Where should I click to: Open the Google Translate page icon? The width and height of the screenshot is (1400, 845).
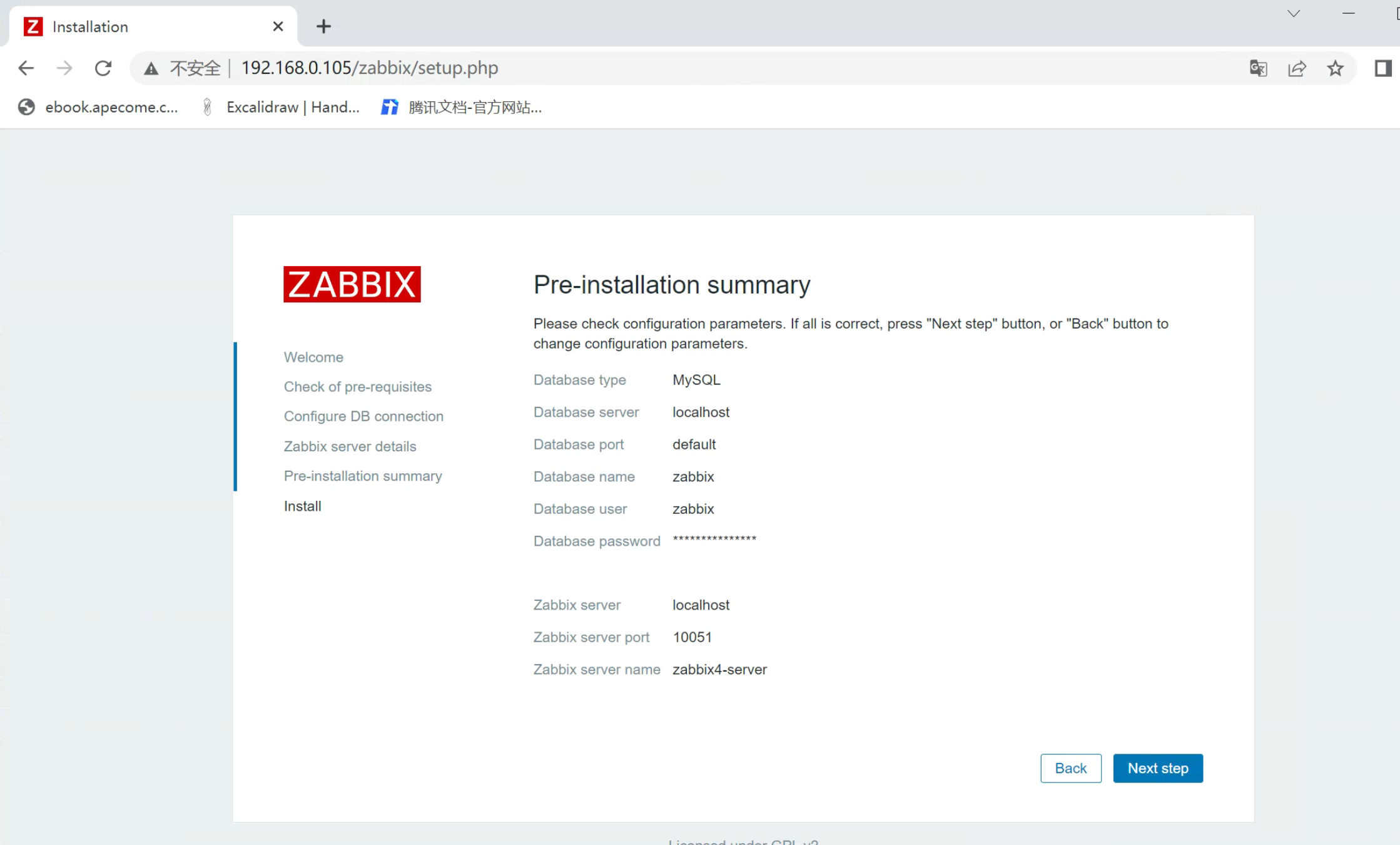[x=1258, y=68]
